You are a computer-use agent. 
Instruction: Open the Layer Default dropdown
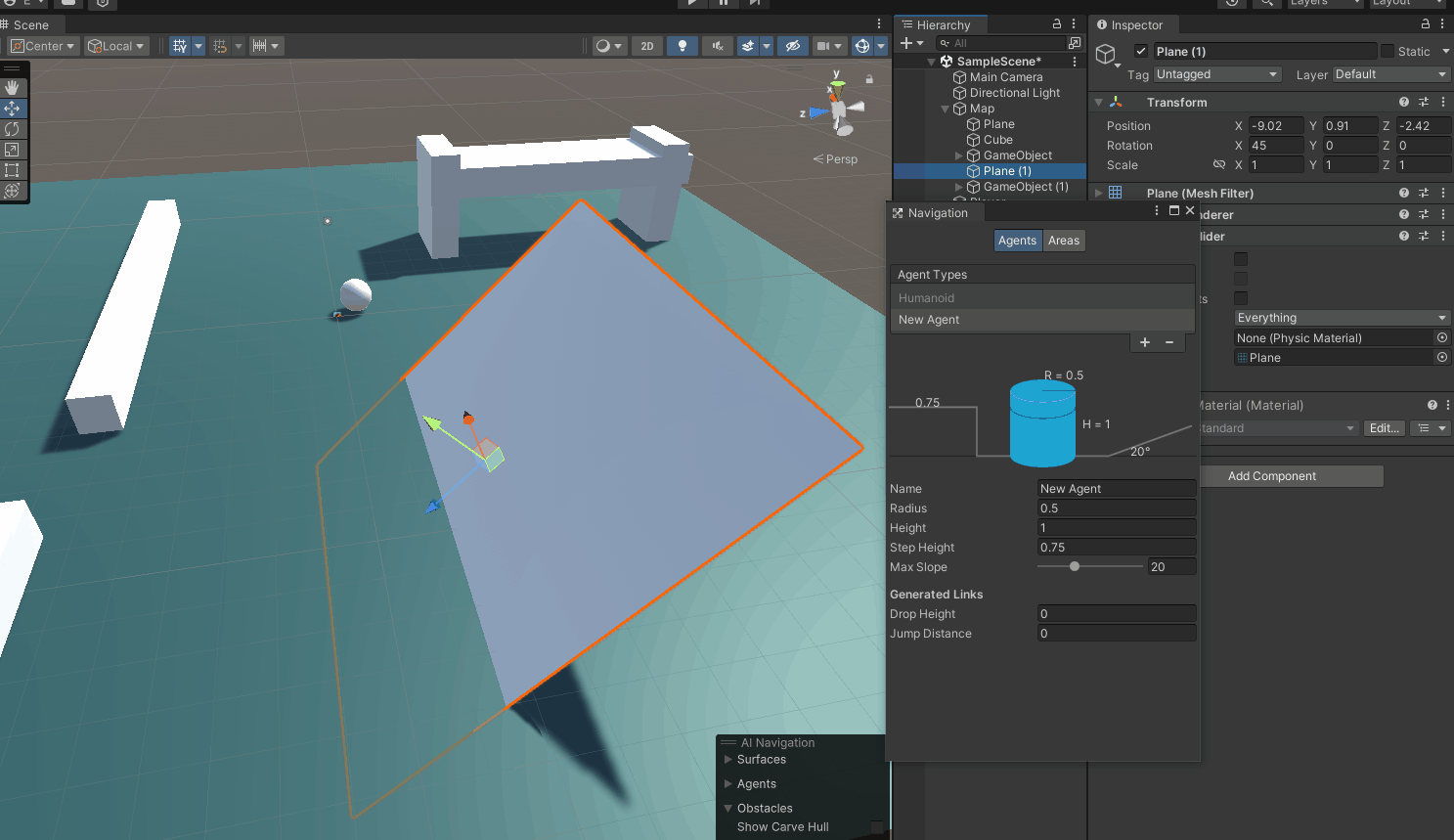click(x=1391, y=74)
